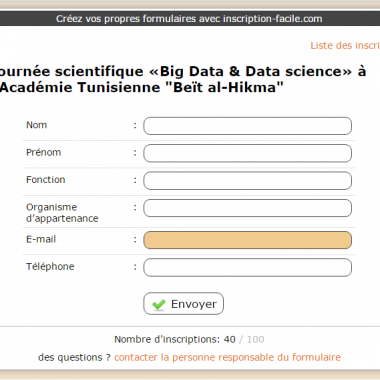The height and width of the screenshot is (380, 380).
Task: Click the Téléphone field label
Action: click(50, 266)
